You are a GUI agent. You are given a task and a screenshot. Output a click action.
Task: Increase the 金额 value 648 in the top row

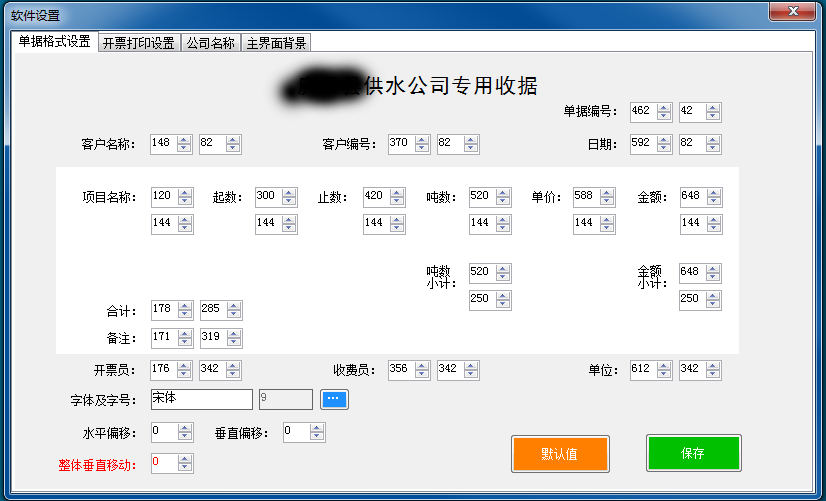click(x=713, y=193)
